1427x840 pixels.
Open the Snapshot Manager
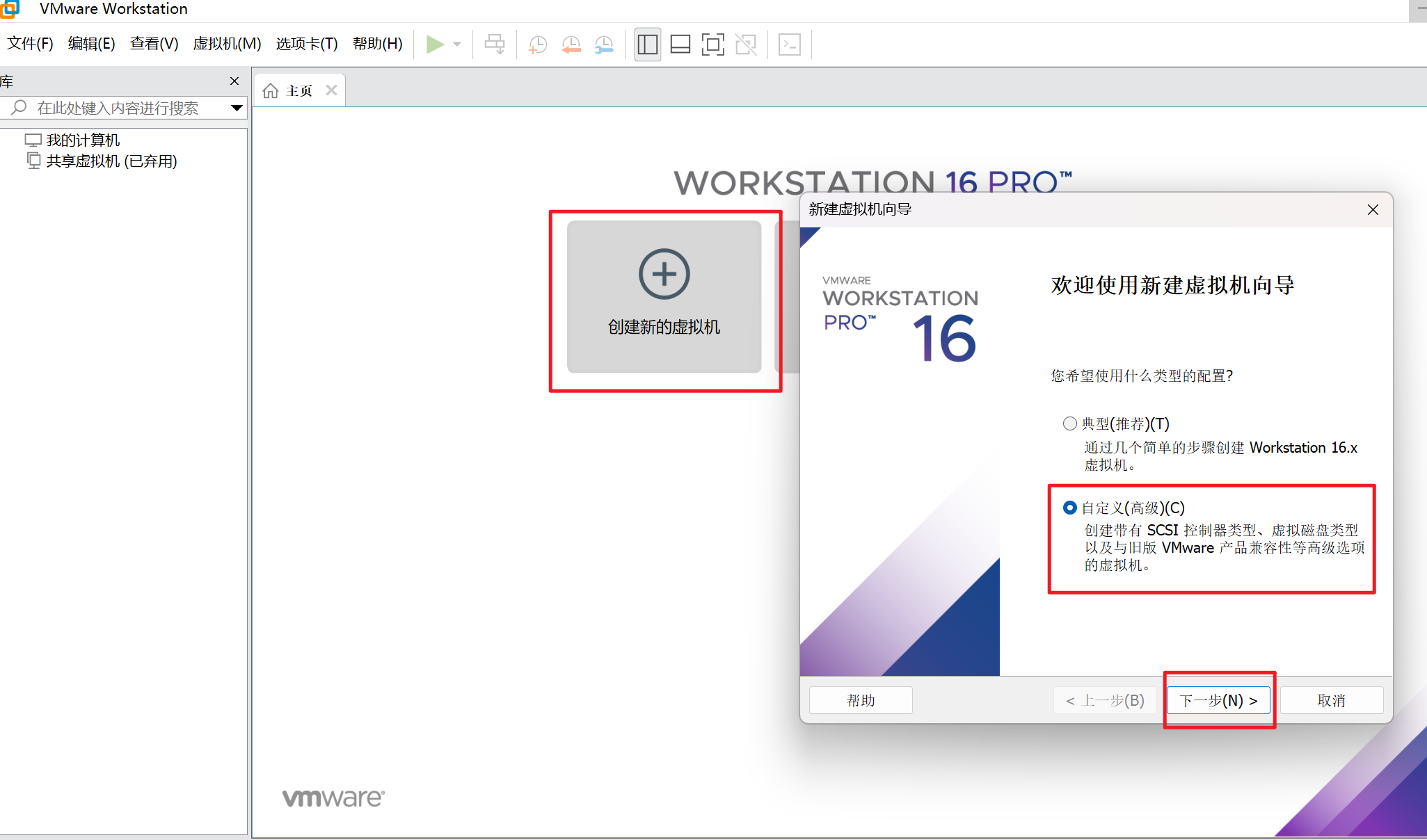point(604,44)
